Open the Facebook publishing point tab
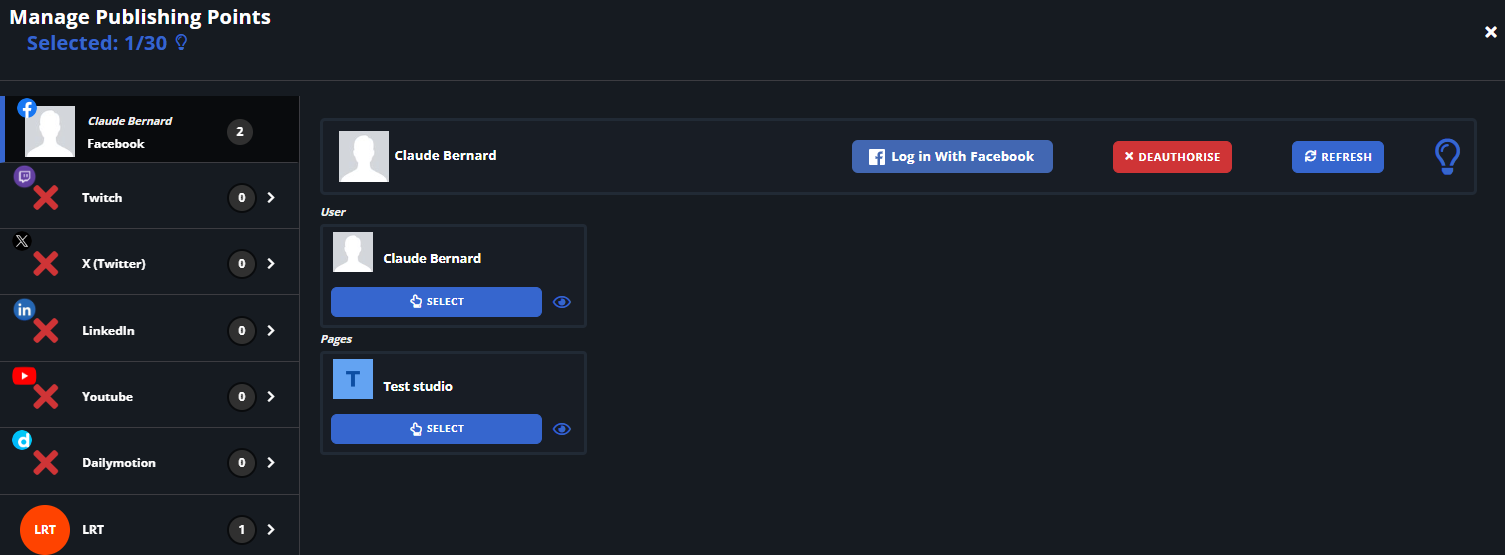 150,130
